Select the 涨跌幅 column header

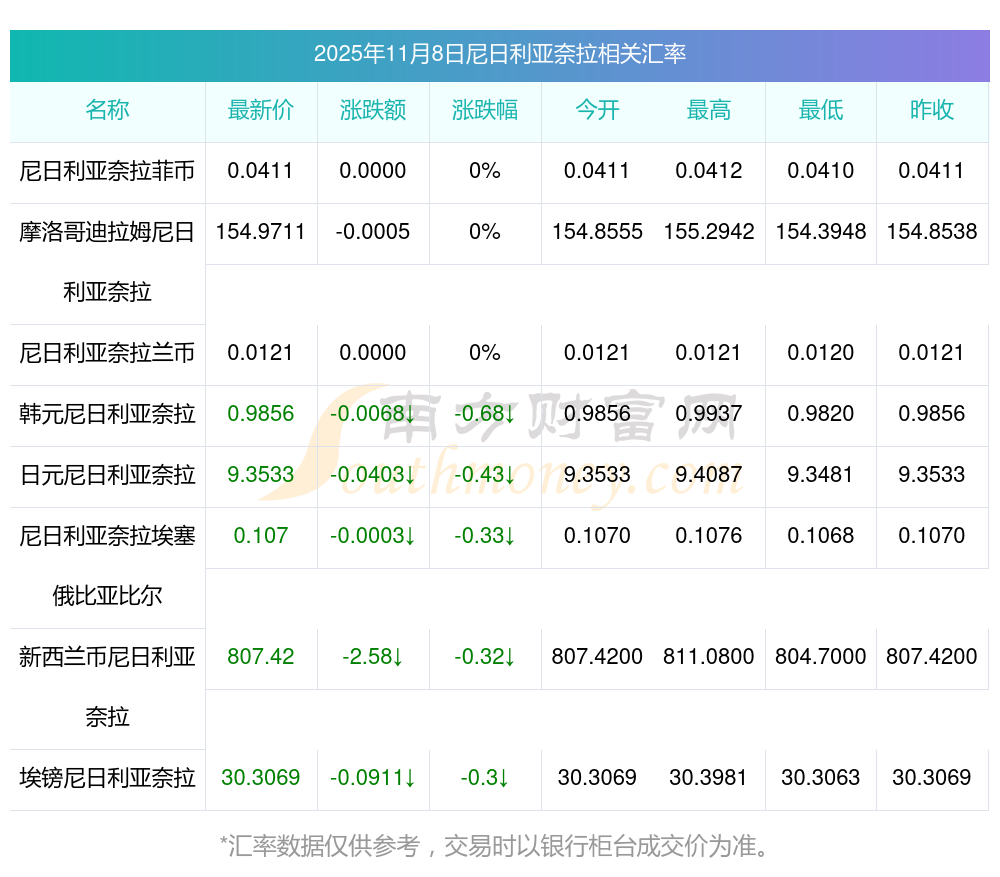tap(485, 111)
